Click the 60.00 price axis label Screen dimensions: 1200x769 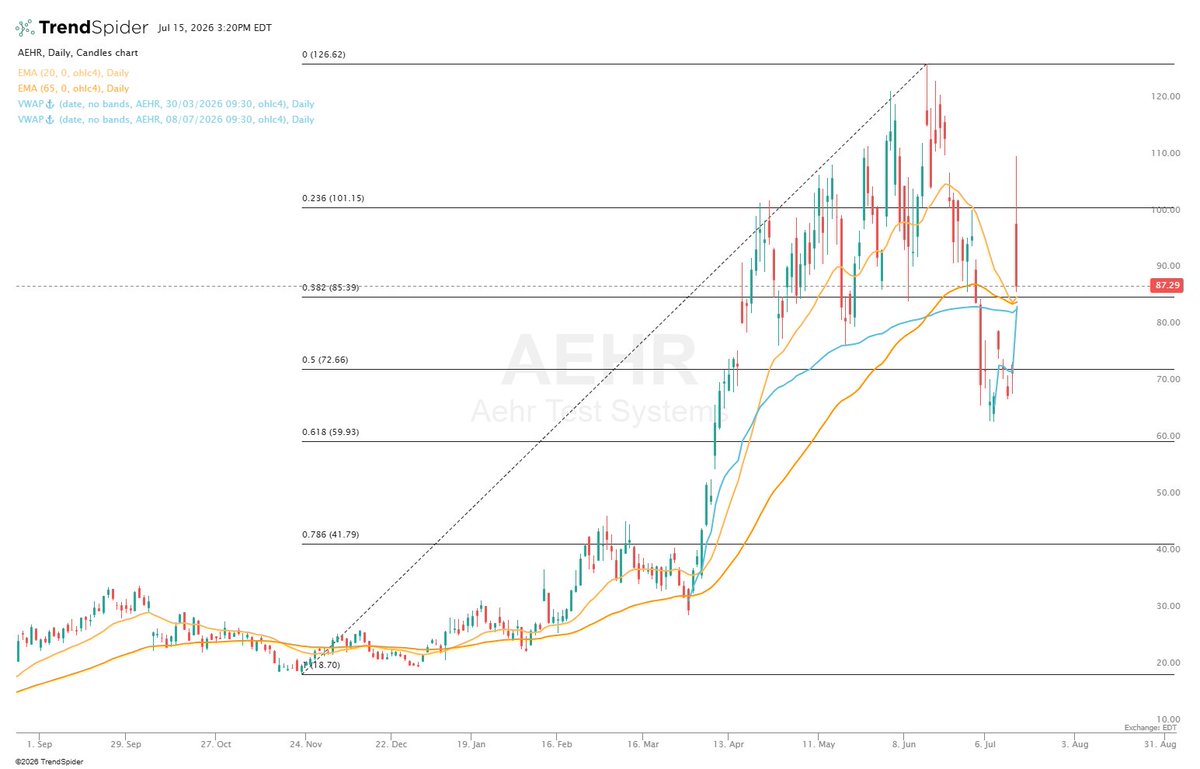click(1168, 436)
